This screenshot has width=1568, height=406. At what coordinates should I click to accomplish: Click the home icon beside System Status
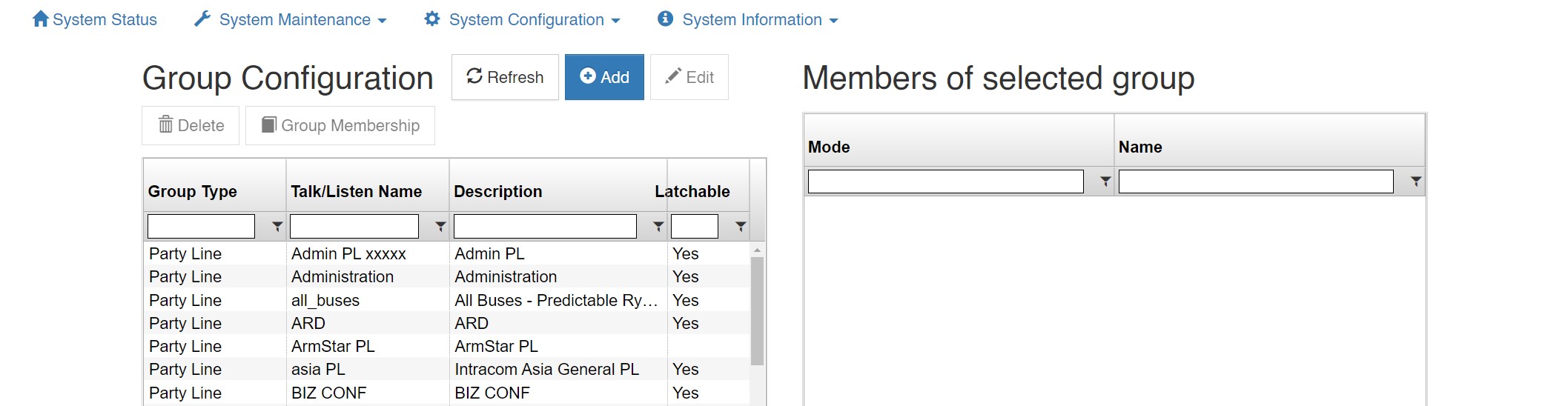(x=41, y=19)
